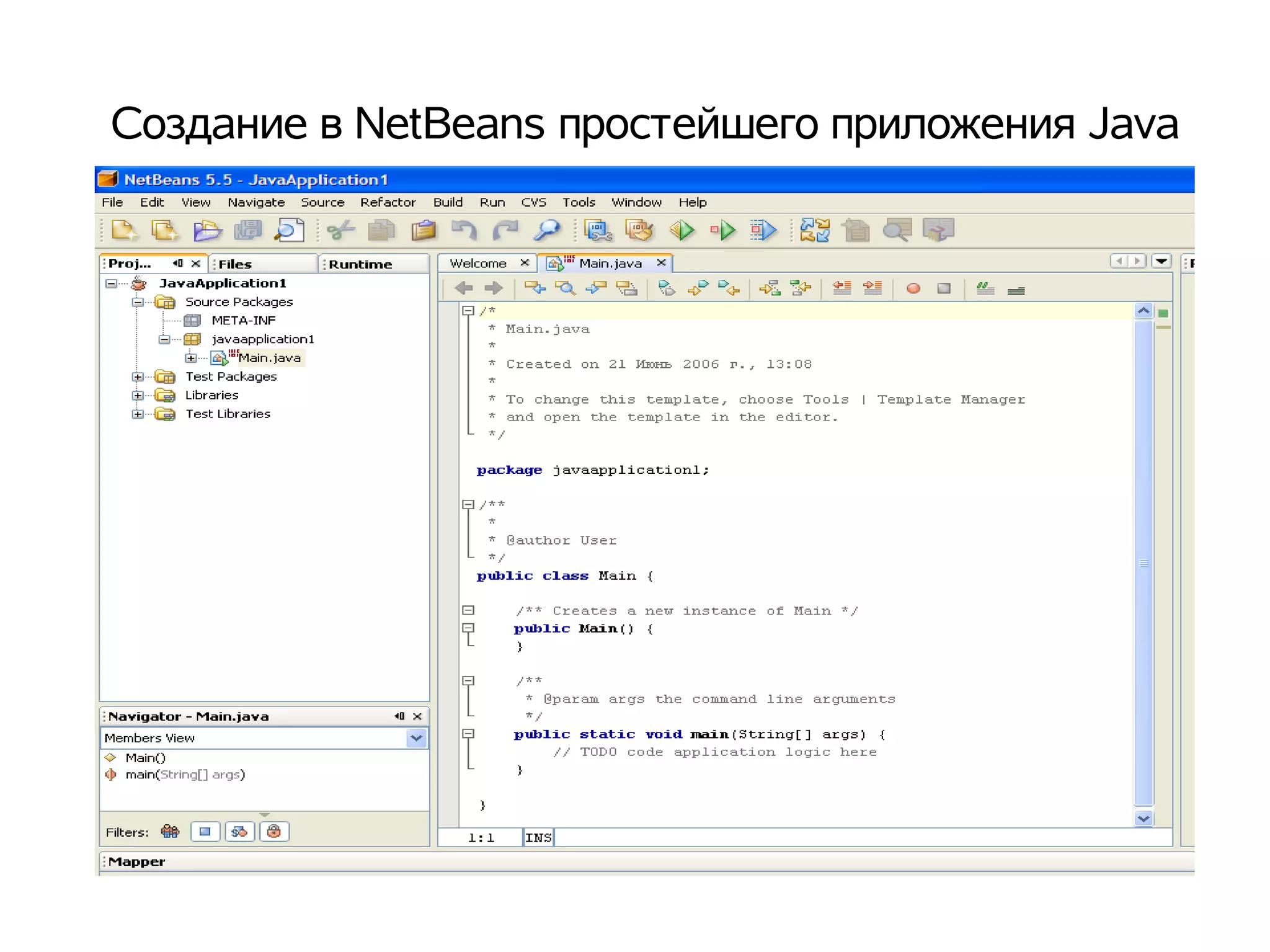Click the editor vertical scrollbar thumb

point(1143,563)
